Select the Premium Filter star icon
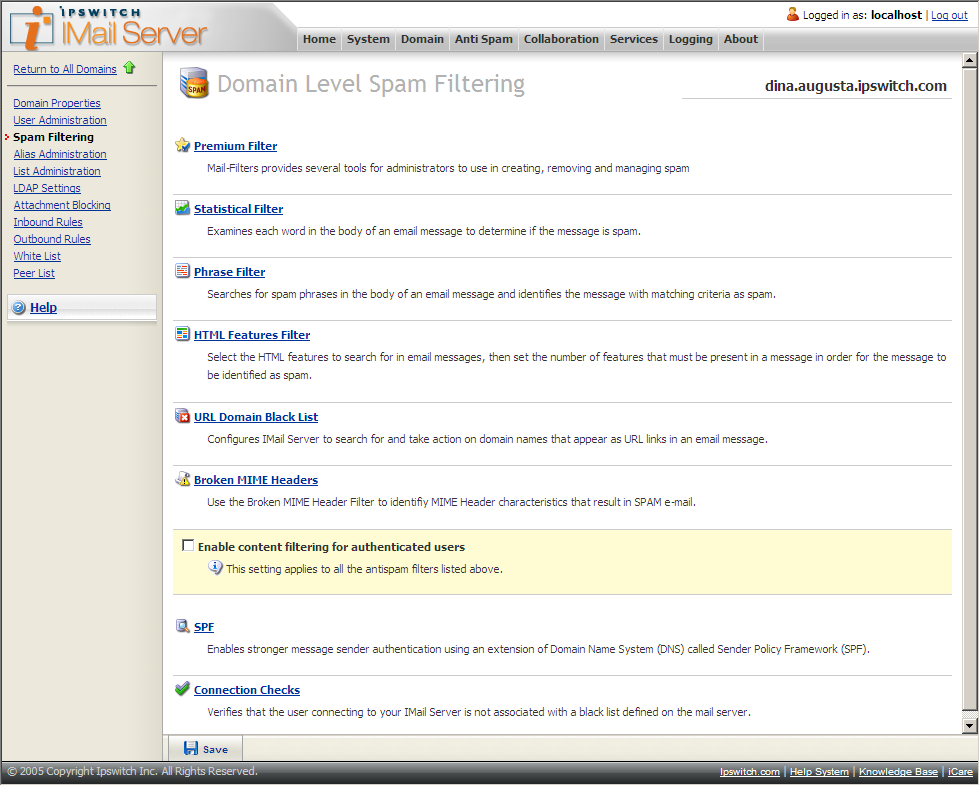 point(183,144)
